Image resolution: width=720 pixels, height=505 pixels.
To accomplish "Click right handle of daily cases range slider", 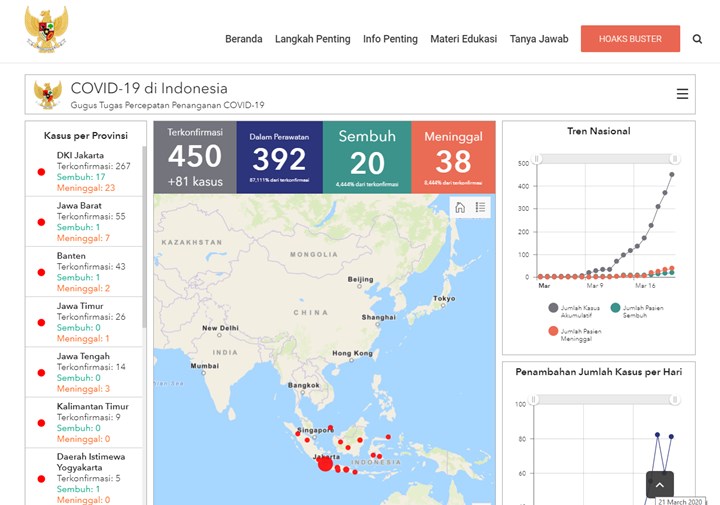I will point(675,399).
